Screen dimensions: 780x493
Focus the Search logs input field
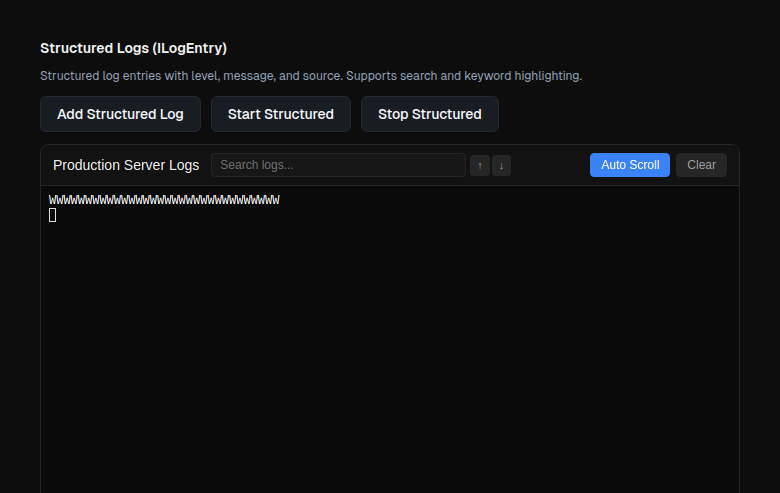(338, 165)
